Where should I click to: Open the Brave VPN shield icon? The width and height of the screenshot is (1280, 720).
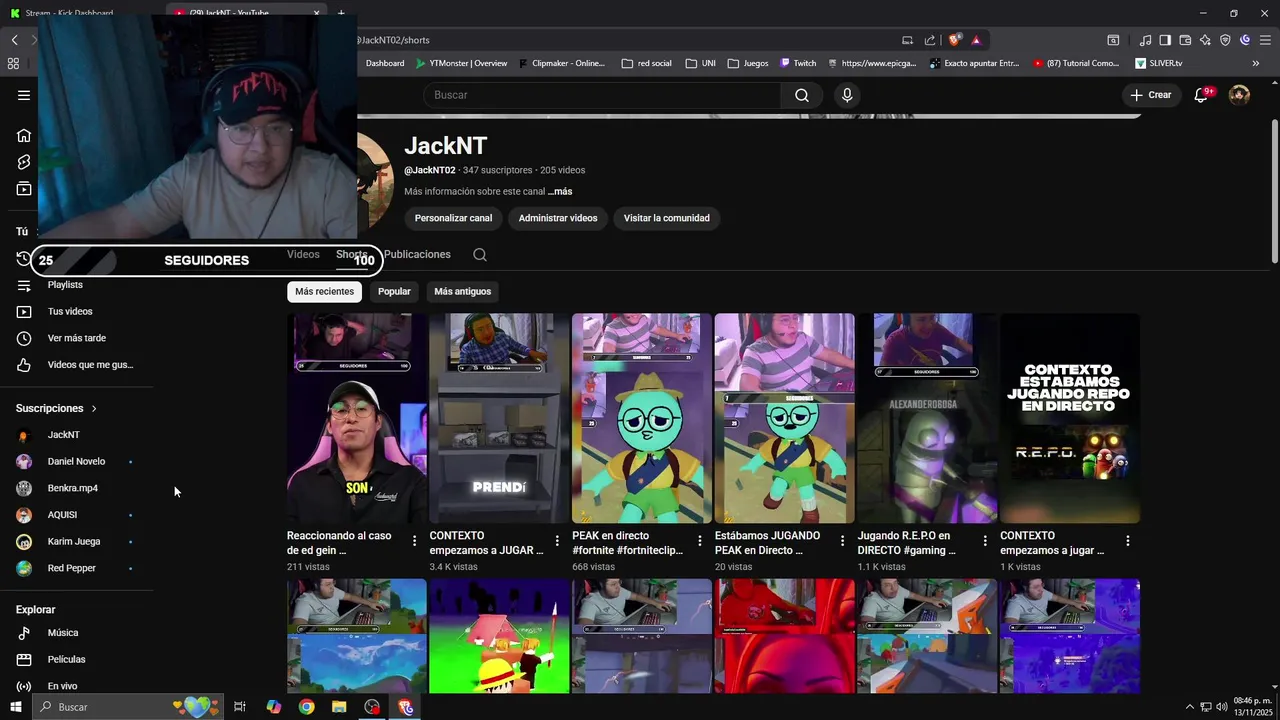point(1225,40)
